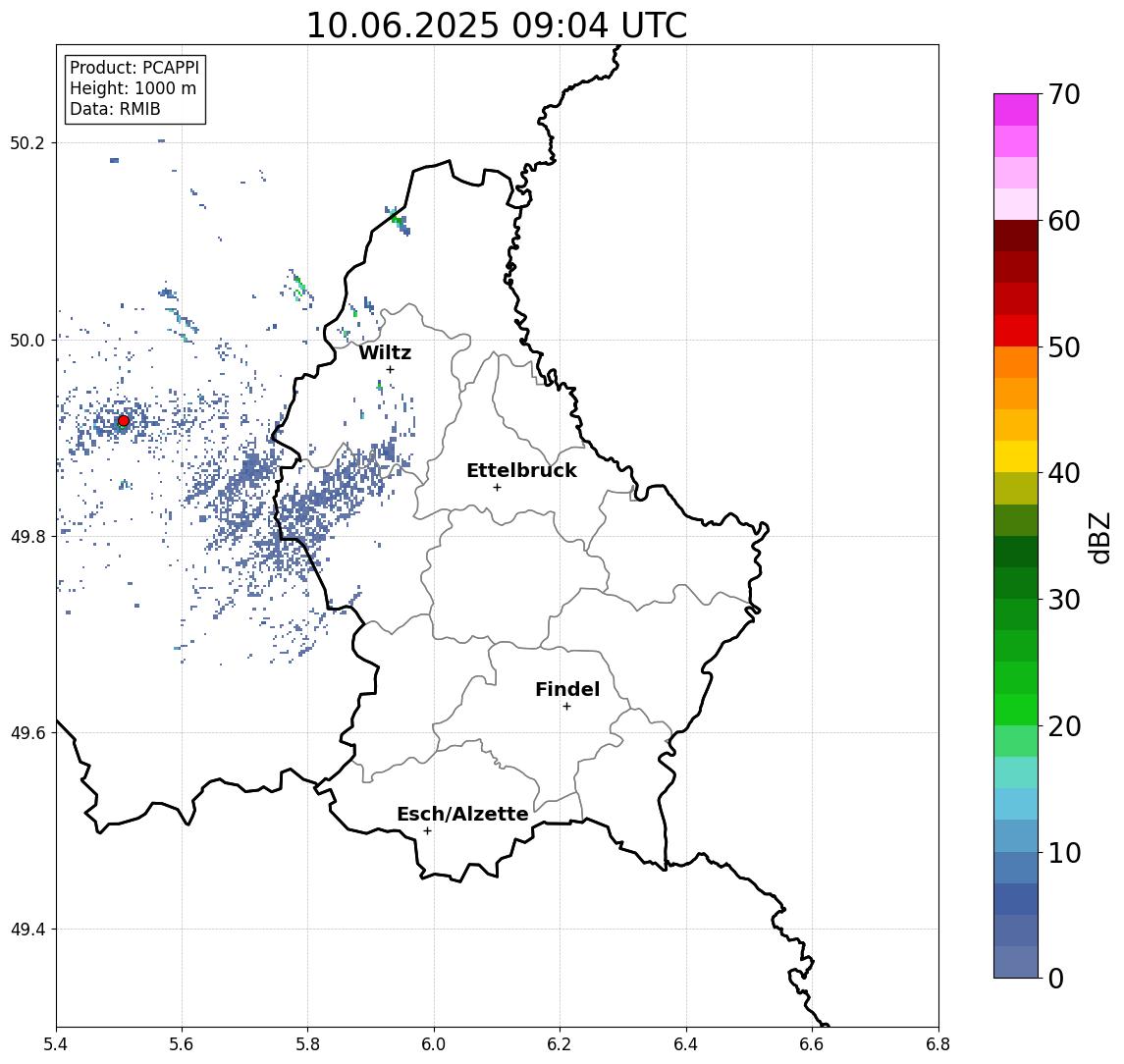
Task: Click the colorbar tick label 10
Action: point(1064,852)
